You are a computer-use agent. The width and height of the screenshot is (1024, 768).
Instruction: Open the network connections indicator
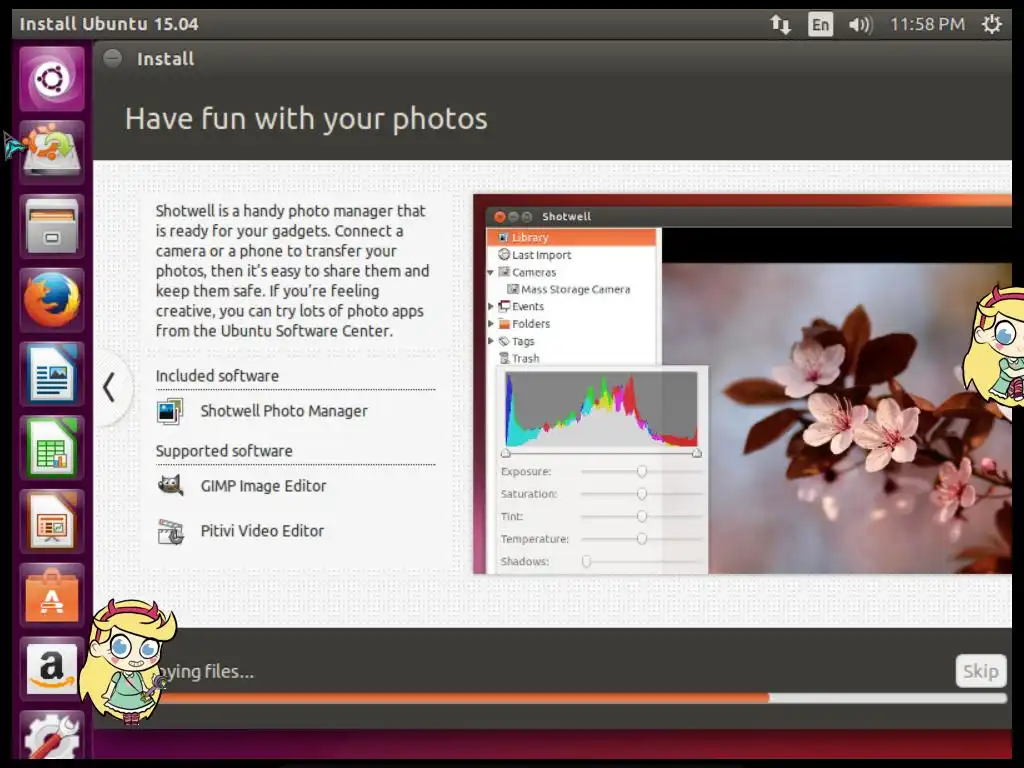point(780,25)
